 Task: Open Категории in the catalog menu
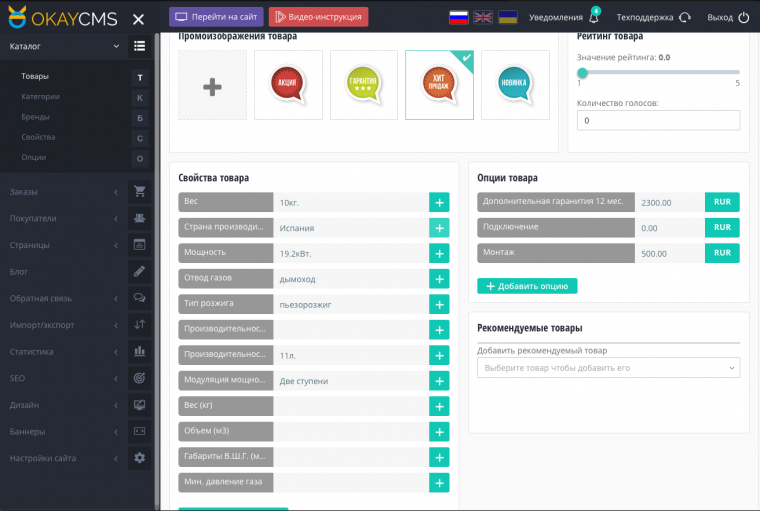pos(41,97)
